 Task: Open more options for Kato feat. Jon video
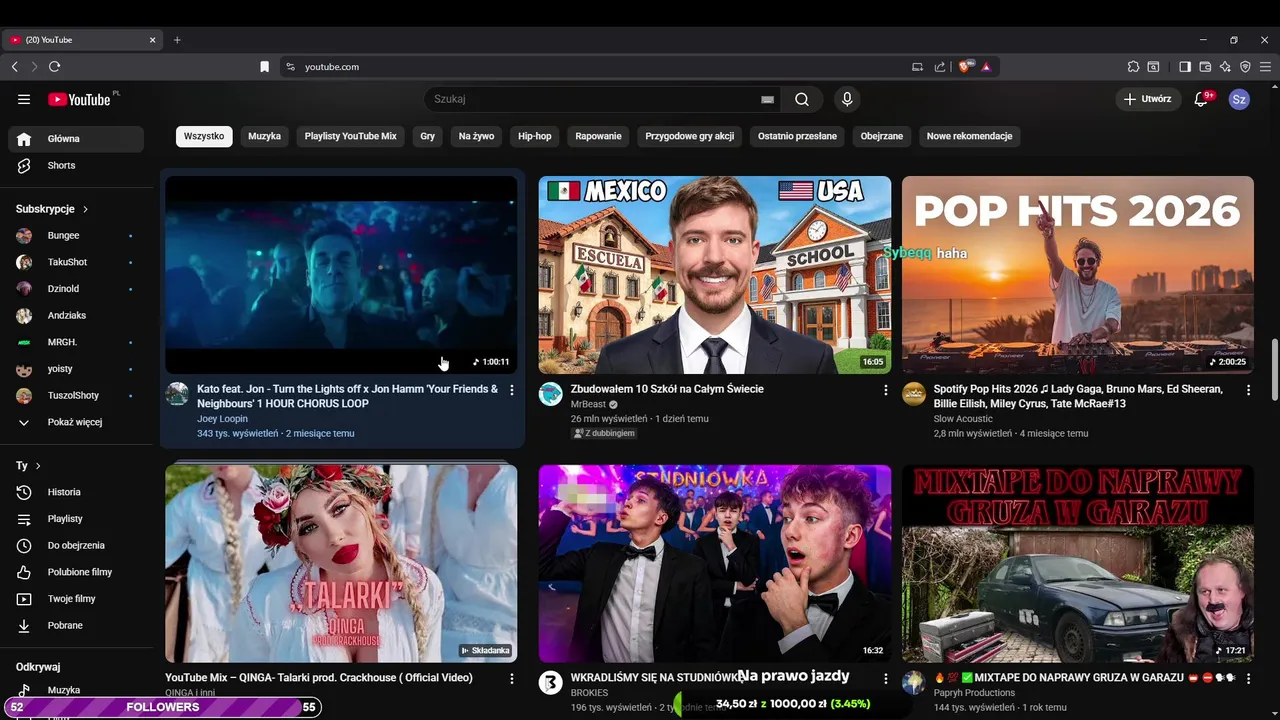coord(511,390)
